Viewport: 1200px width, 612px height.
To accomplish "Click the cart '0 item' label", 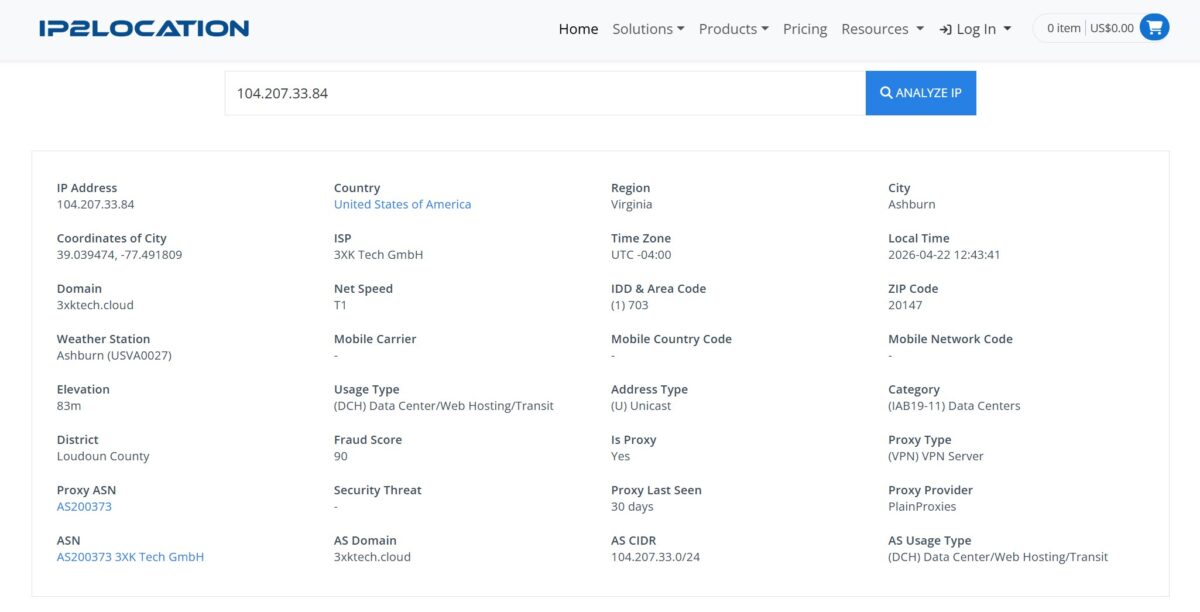I will tap(1064, 28).
